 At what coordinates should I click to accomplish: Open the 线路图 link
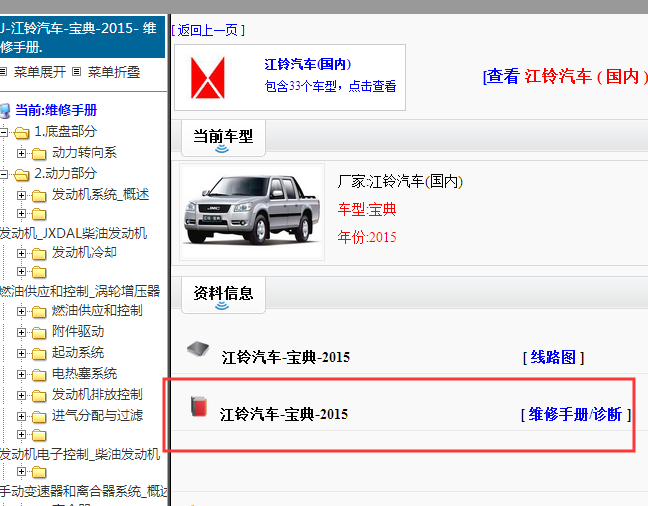tap(553, 357)
